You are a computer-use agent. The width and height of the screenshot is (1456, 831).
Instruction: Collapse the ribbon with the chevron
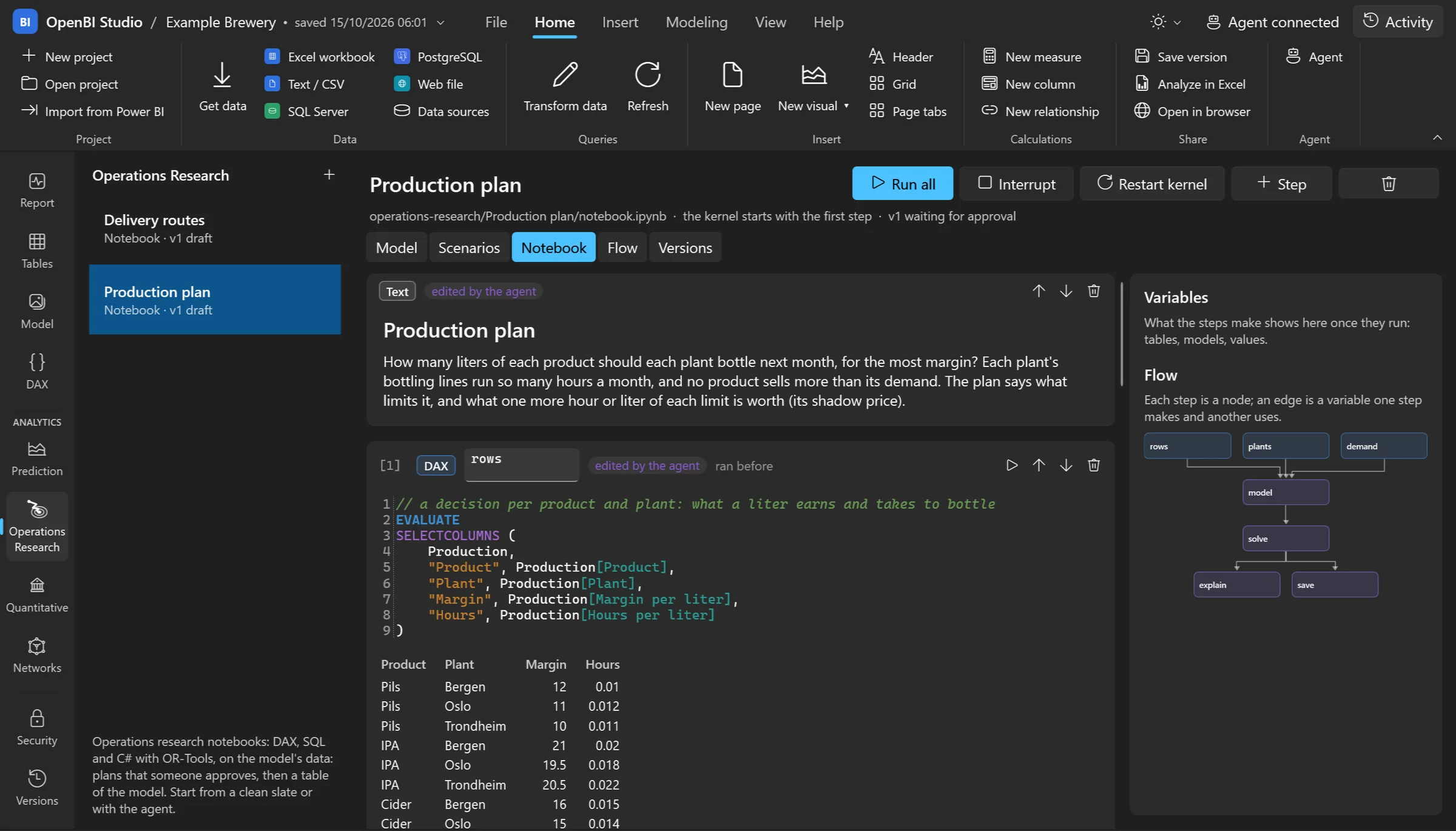point(1437,138)
